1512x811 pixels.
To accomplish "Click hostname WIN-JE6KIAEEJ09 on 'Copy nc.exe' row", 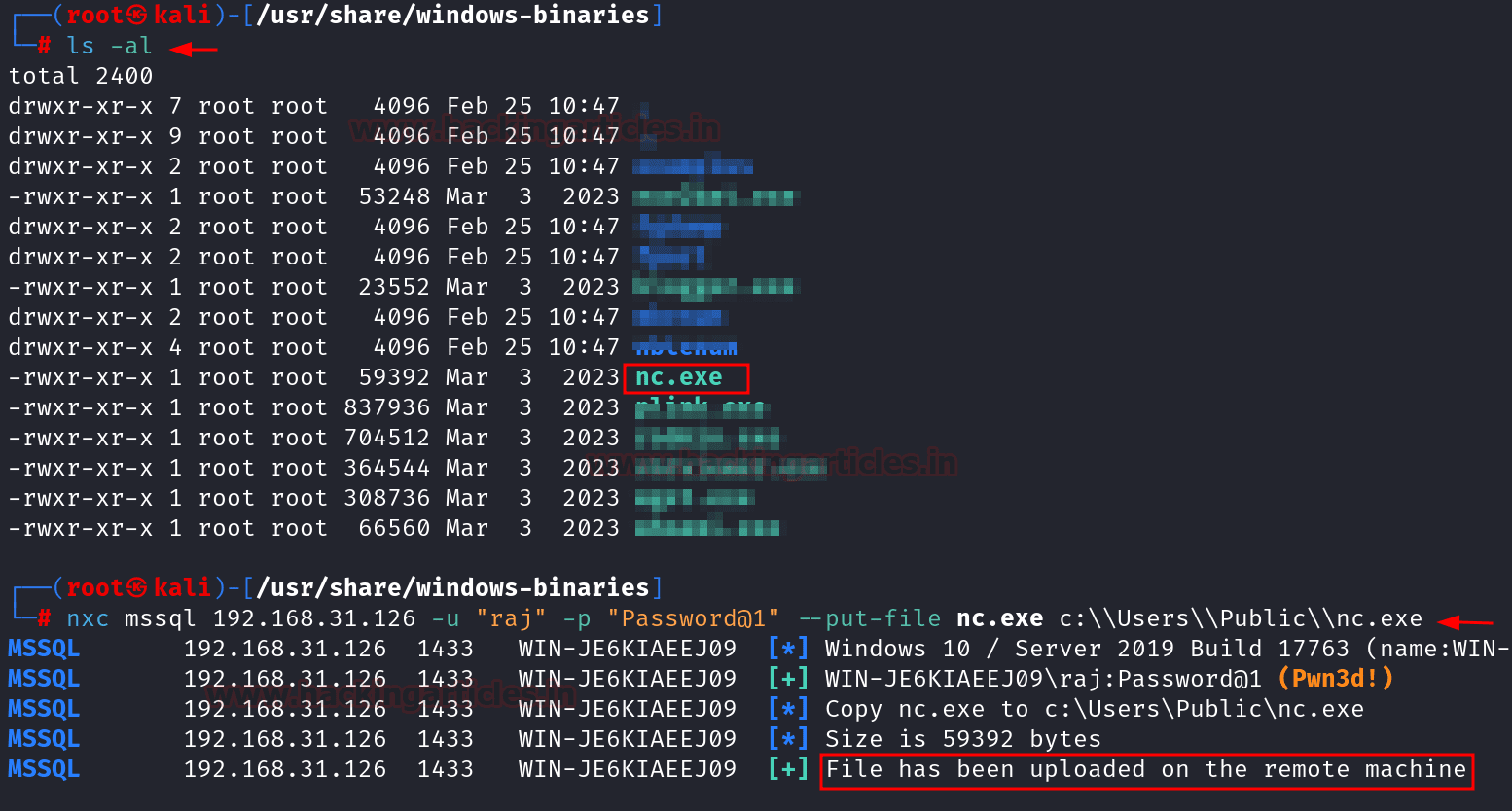I will [628, 709].
